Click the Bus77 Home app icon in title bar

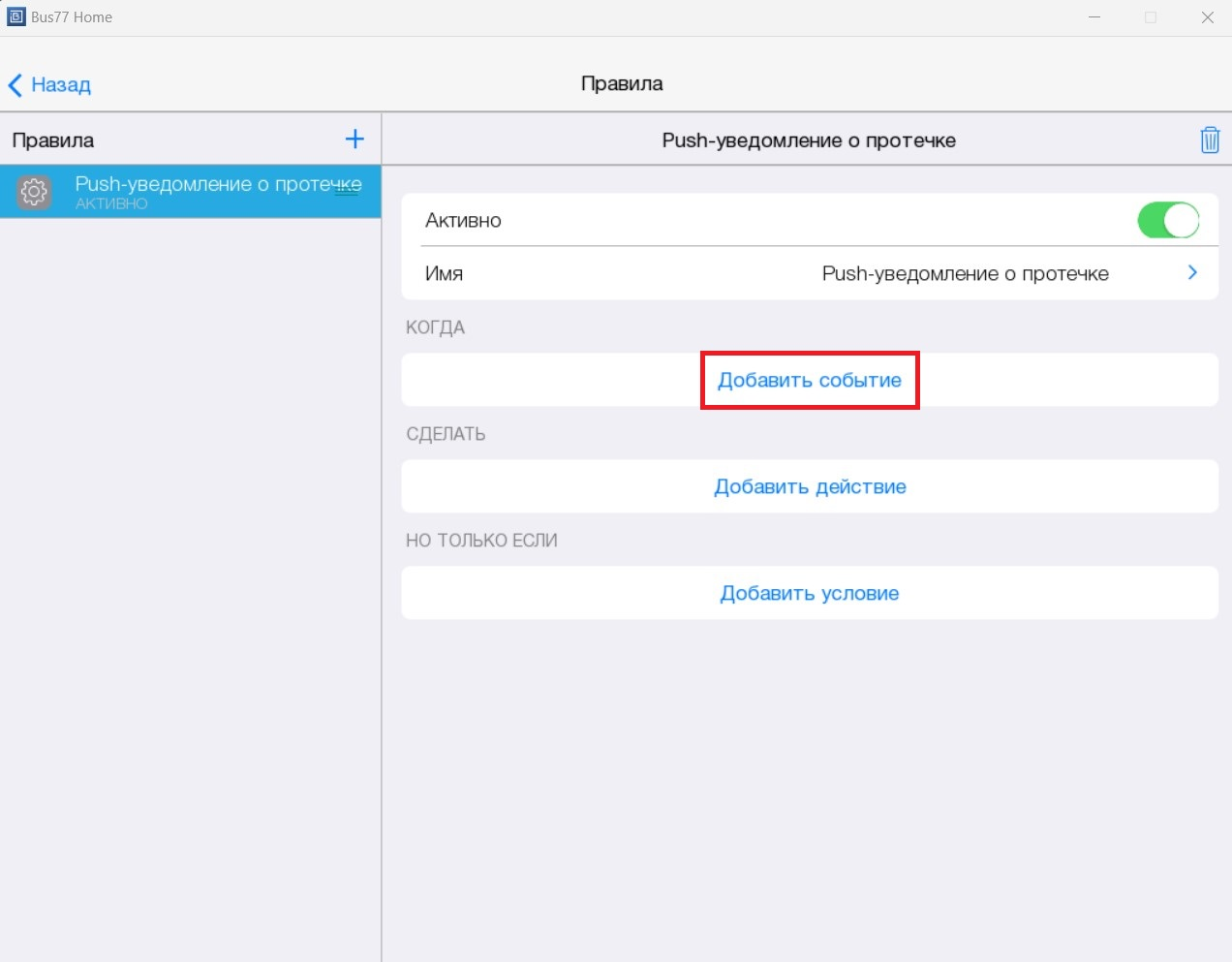(16, 16)
